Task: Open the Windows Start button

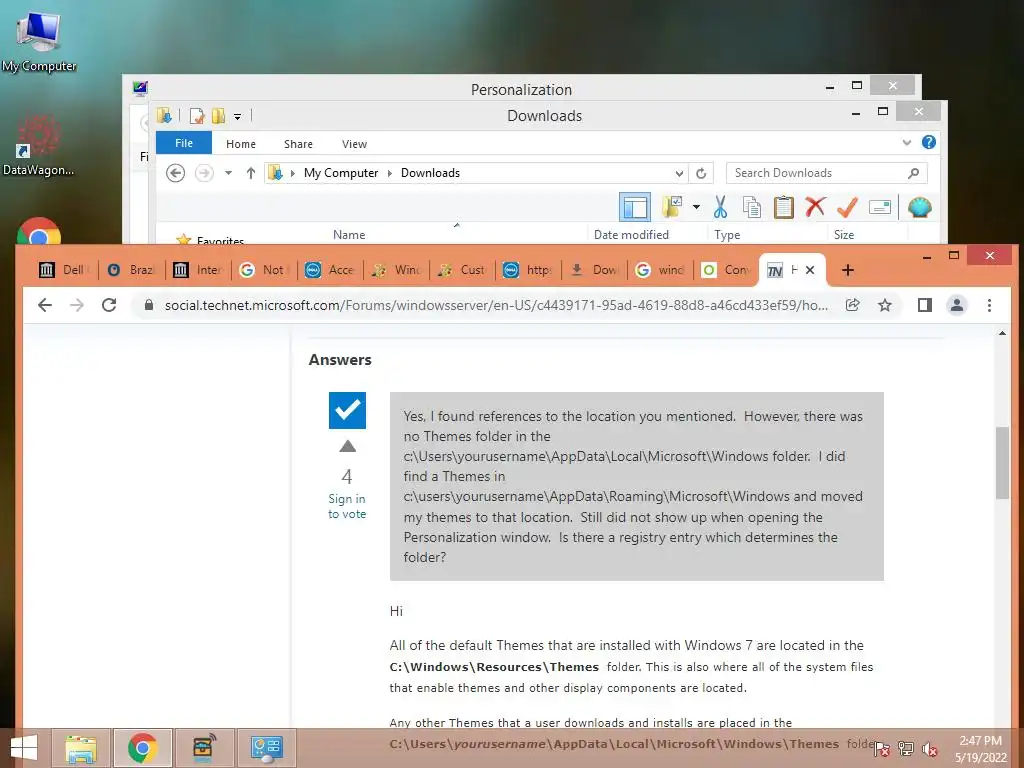Action: (24, 748)
